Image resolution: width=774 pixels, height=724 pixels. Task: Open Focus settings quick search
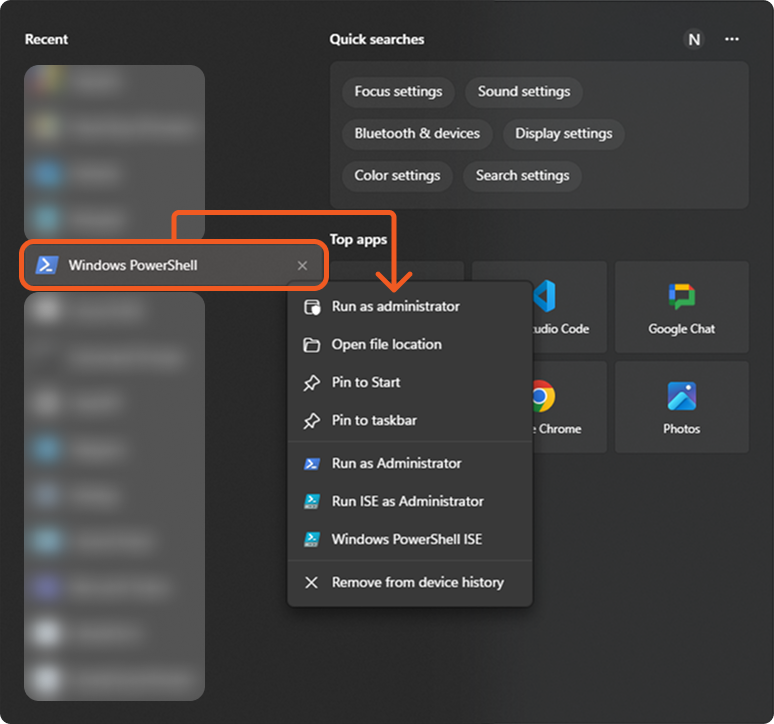[x=398, y=92]
